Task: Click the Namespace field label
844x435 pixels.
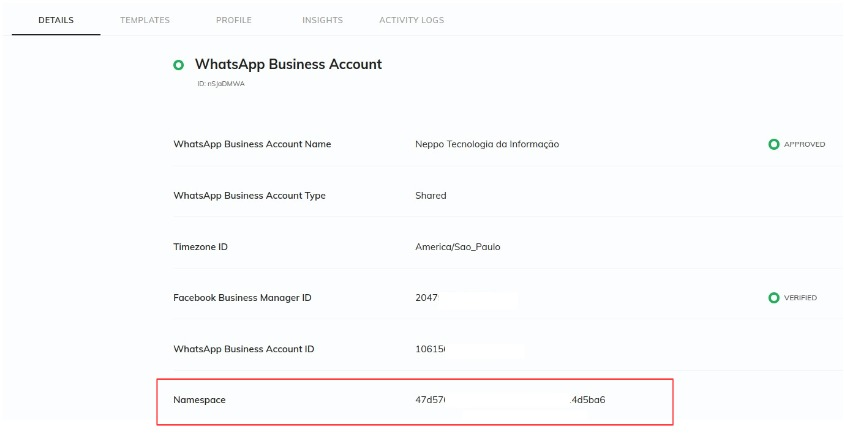Action: click(199, 400)
